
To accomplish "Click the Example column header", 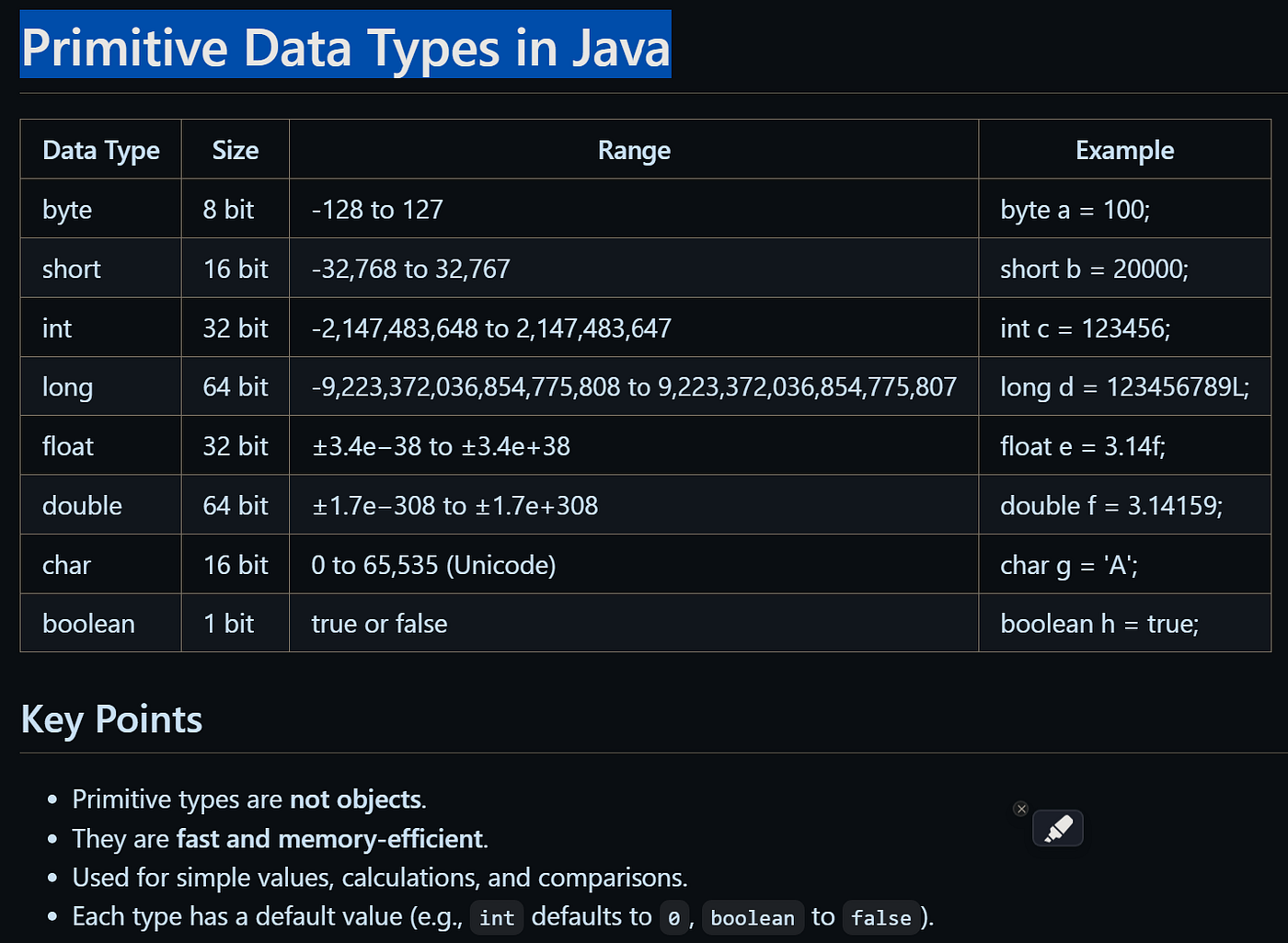I will (x=1124, y=150).
